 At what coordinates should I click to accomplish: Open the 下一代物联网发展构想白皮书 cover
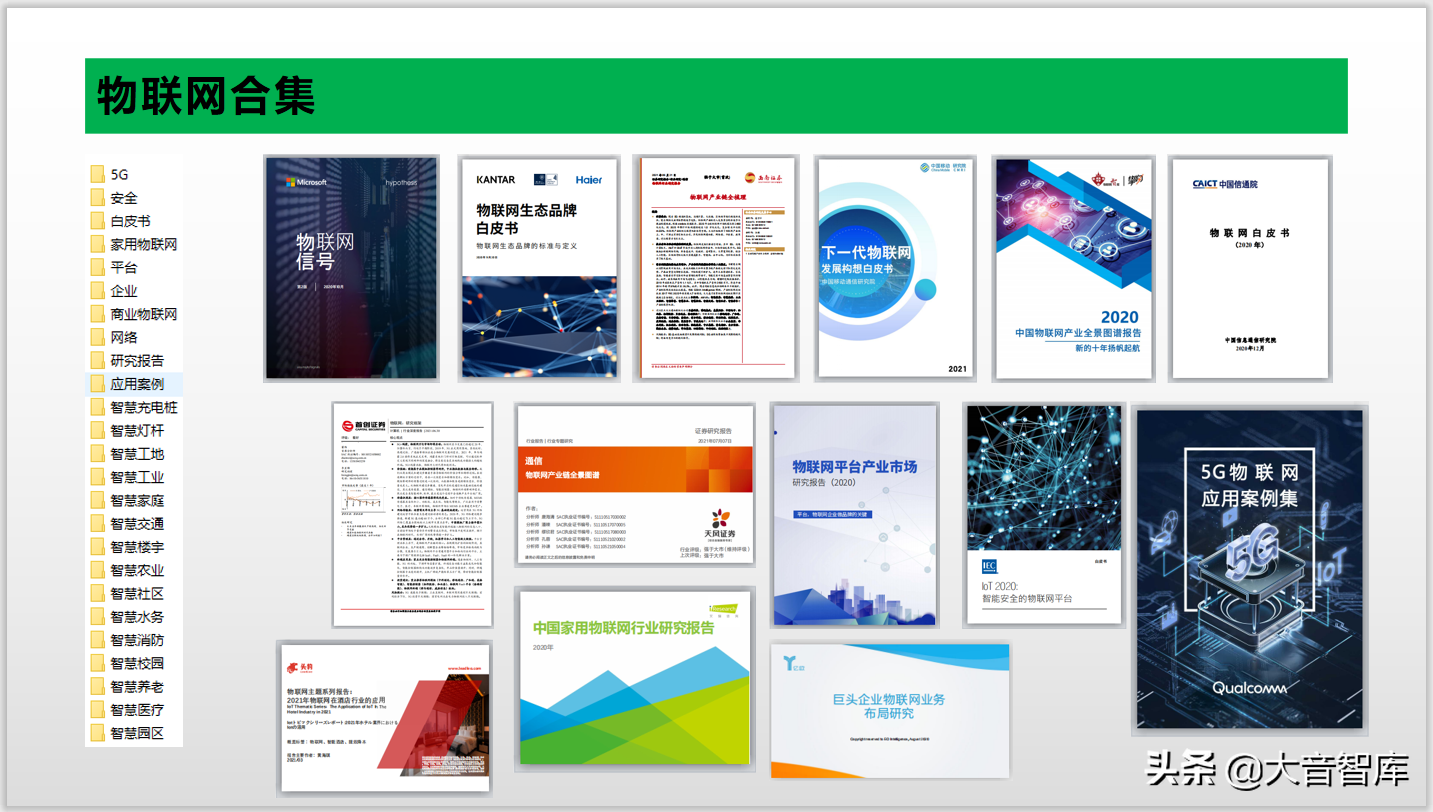click(896, 268)
